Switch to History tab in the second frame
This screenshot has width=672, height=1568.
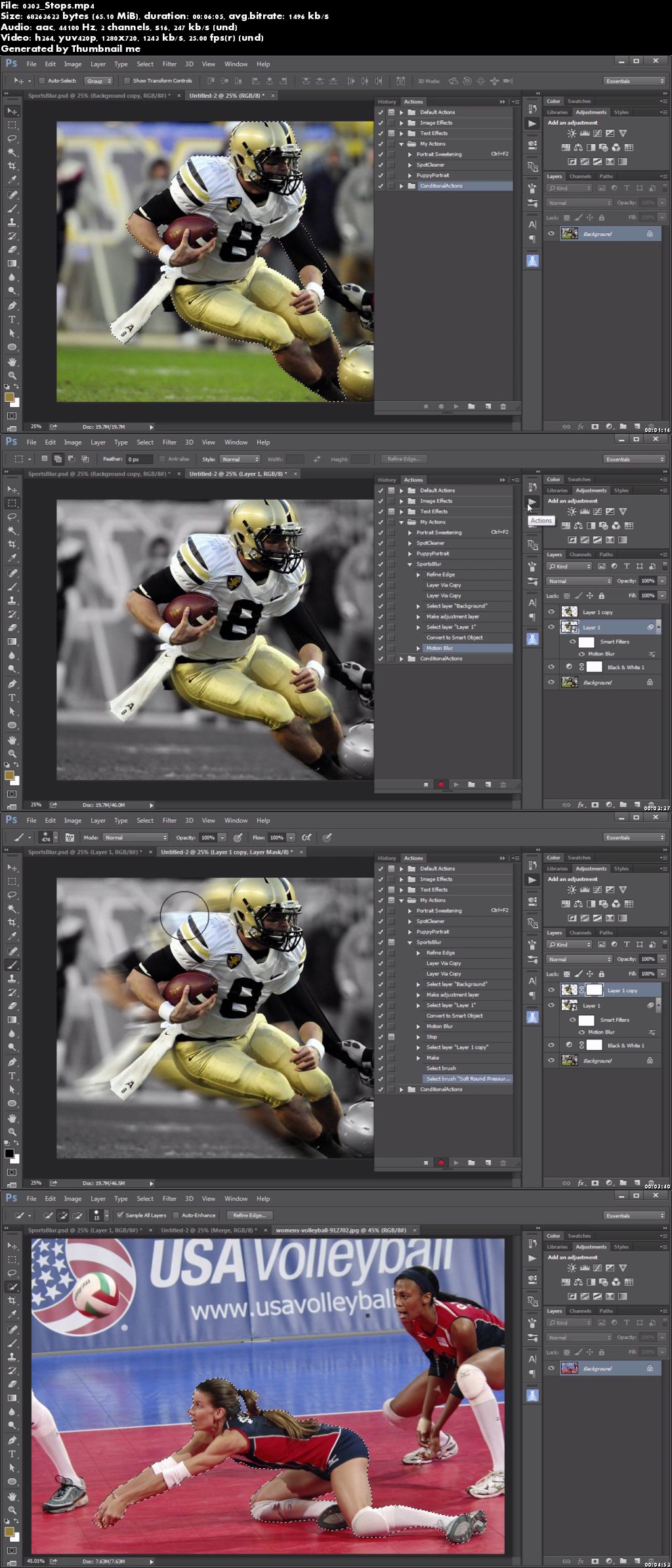(x=387, y=480)
